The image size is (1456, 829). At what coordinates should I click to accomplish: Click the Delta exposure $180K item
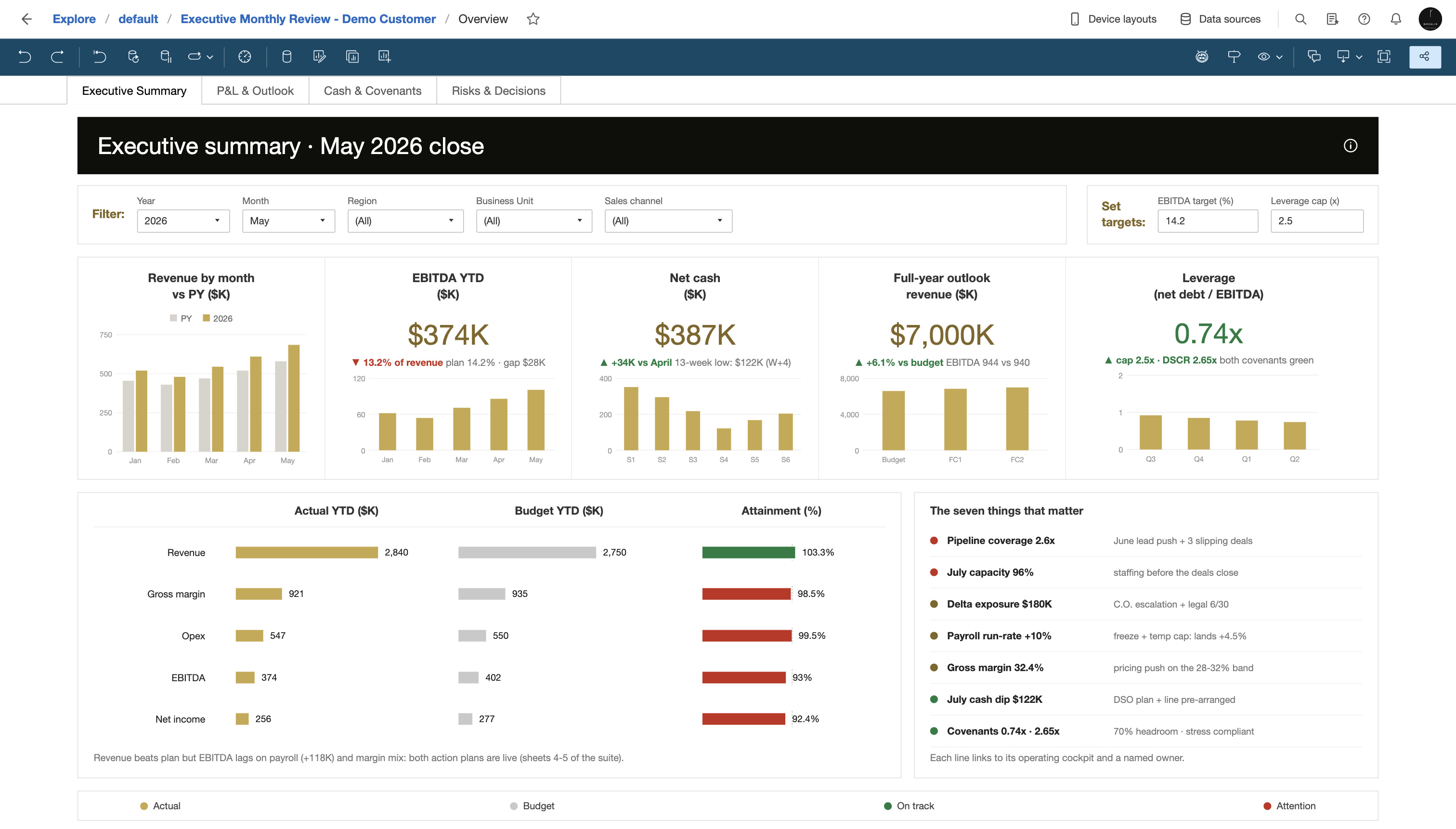[1145, 604]
